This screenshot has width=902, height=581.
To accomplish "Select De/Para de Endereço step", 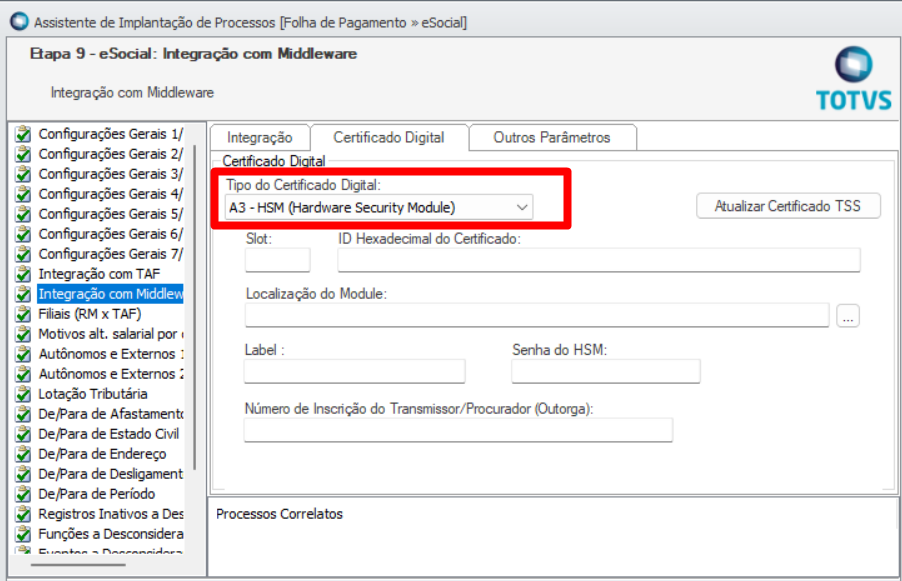I will 102,454.
